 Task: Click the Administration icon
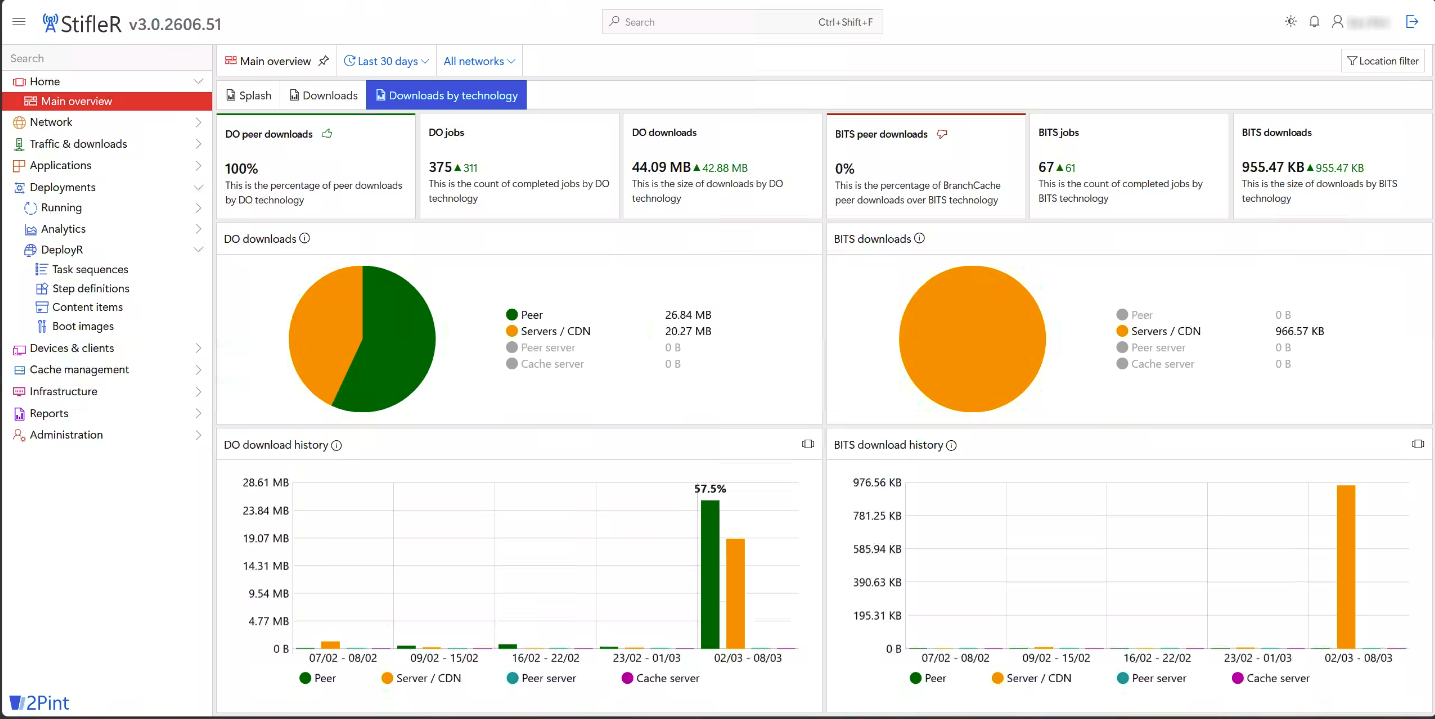coord(19,435)
